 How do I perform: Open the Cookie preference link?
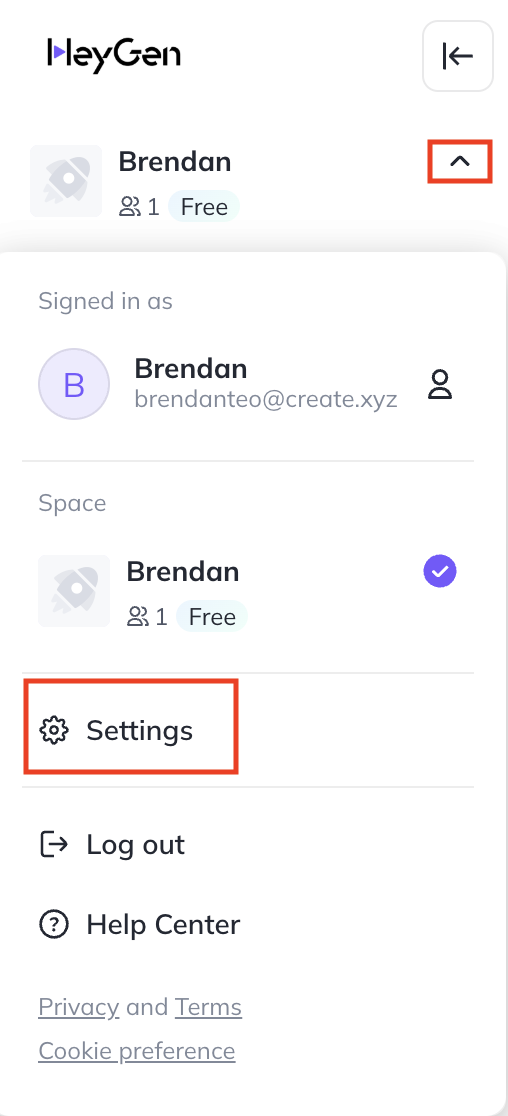tap(137, 1051)
